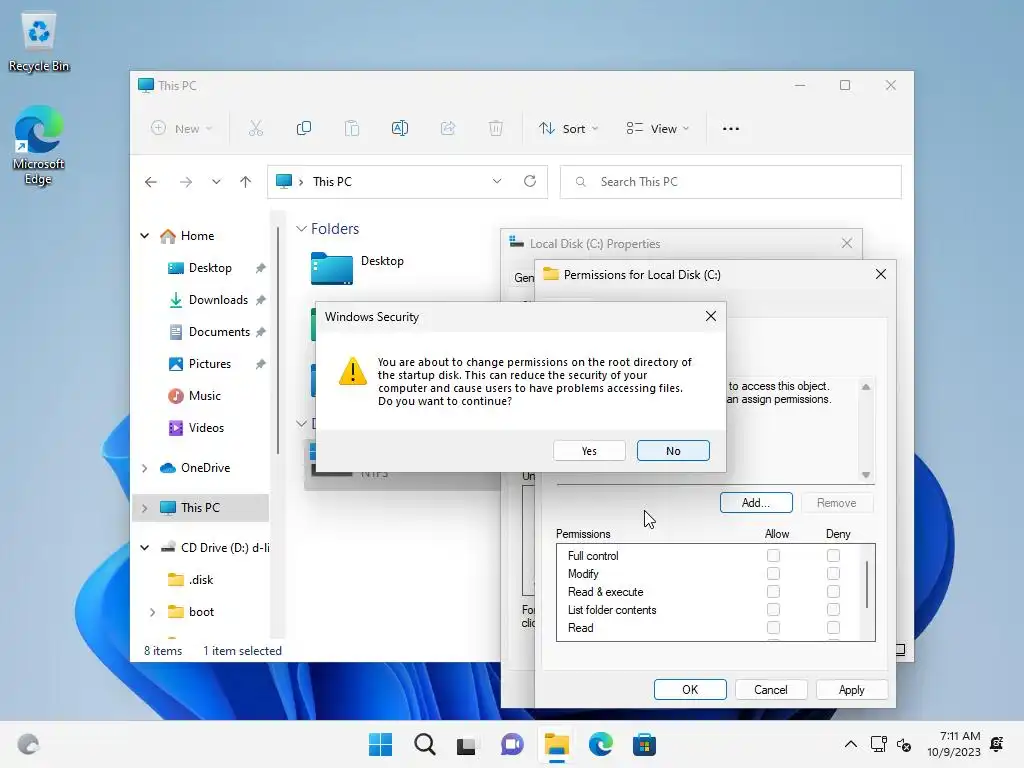This screenshot has width=1024, height=768.
Task: Check Deny for Full control
Action: tap(833, 556)
